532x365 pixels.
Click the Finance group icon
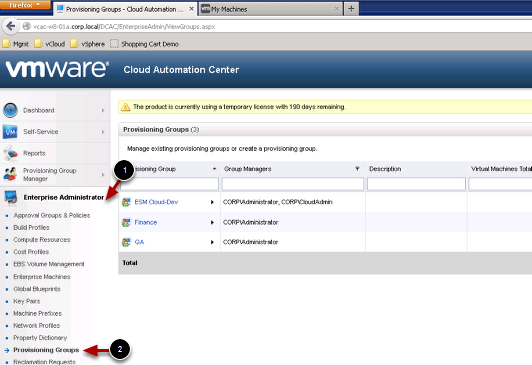(x=126, y=223)
